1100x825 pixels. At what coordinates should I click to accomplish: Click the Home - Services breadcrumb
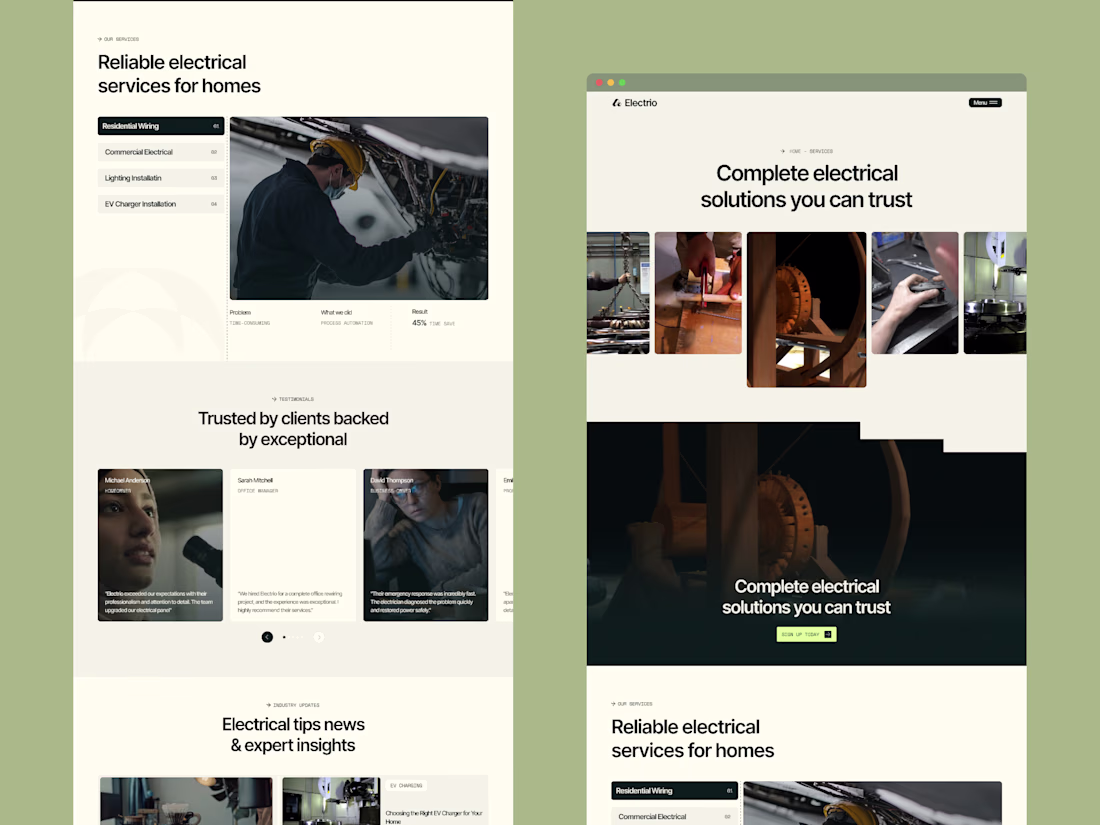coord(807,151)
